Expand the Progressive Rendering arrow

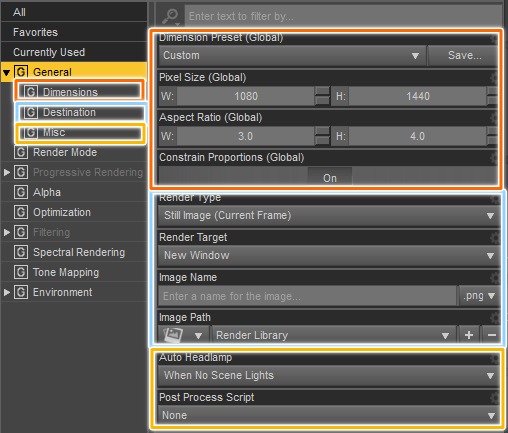point(7,172)
